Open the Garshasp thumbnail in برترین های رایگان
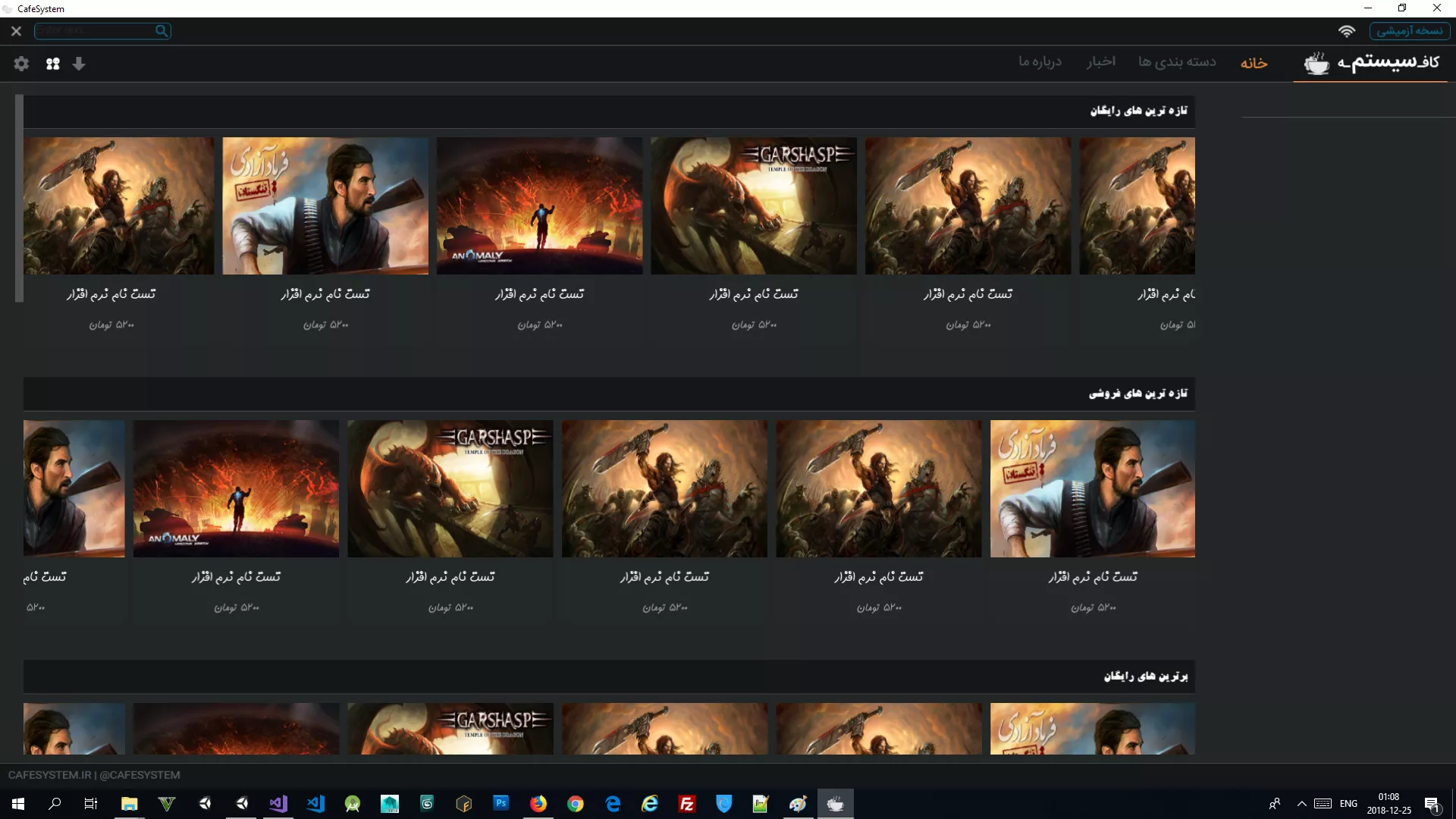The image size is (1456, 819). (450, 729)
